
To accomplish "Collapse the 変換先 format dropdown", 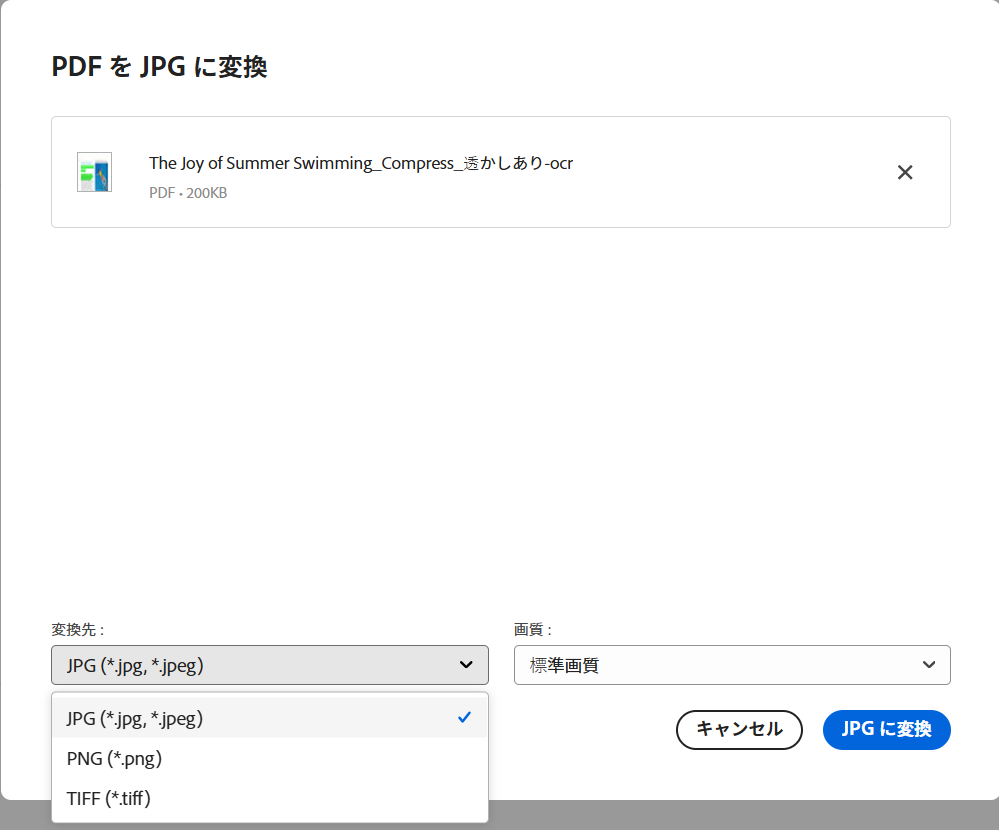I will [x=270, y=665].
